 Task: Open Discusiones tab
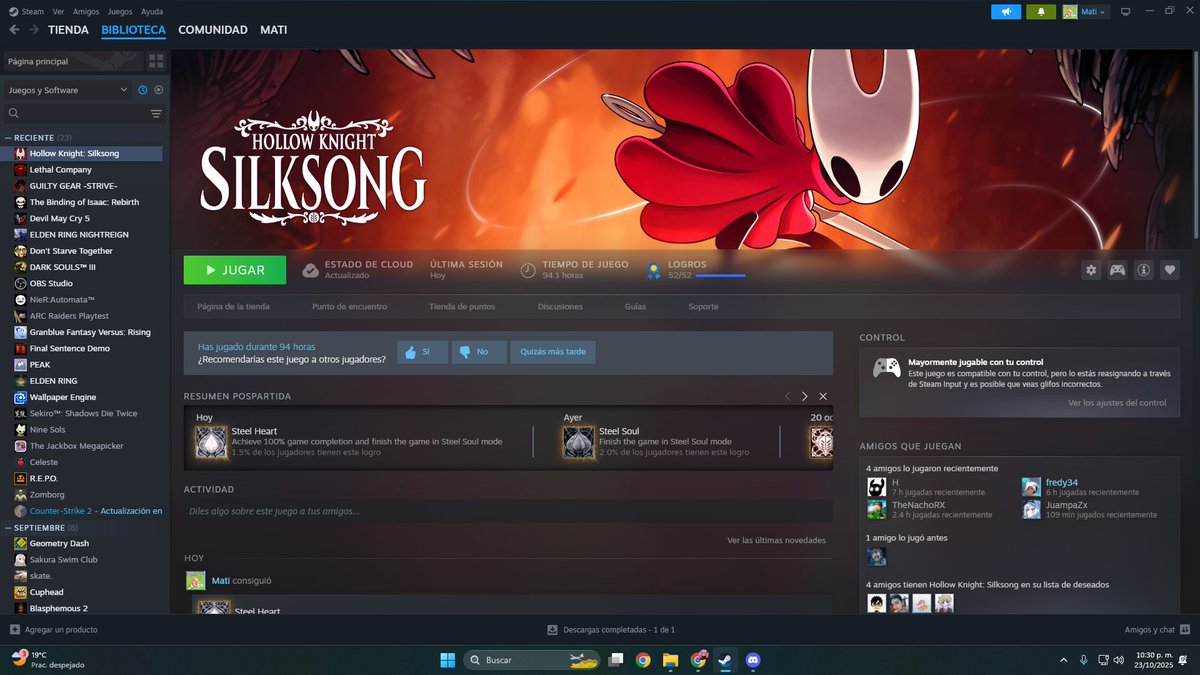tap(560, 306)
